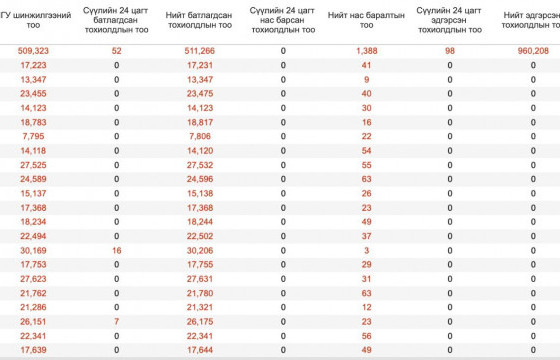
Task: Select the test count 7,795
Action: 33,136
